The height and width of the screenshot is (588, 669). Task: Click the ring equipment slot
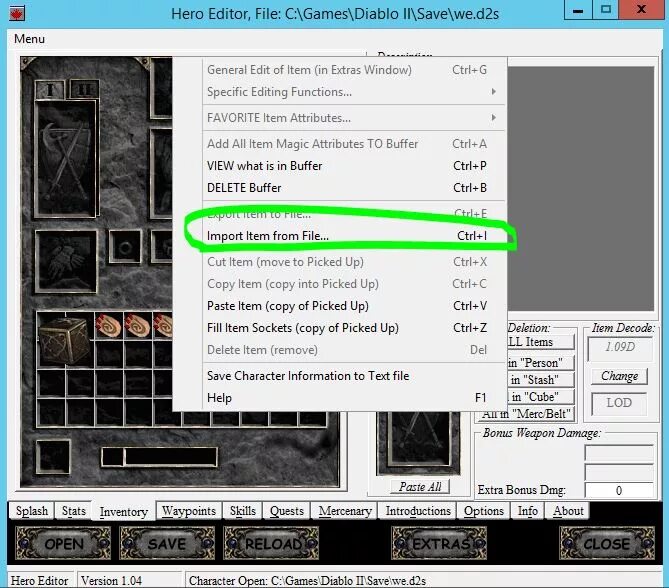125,246
